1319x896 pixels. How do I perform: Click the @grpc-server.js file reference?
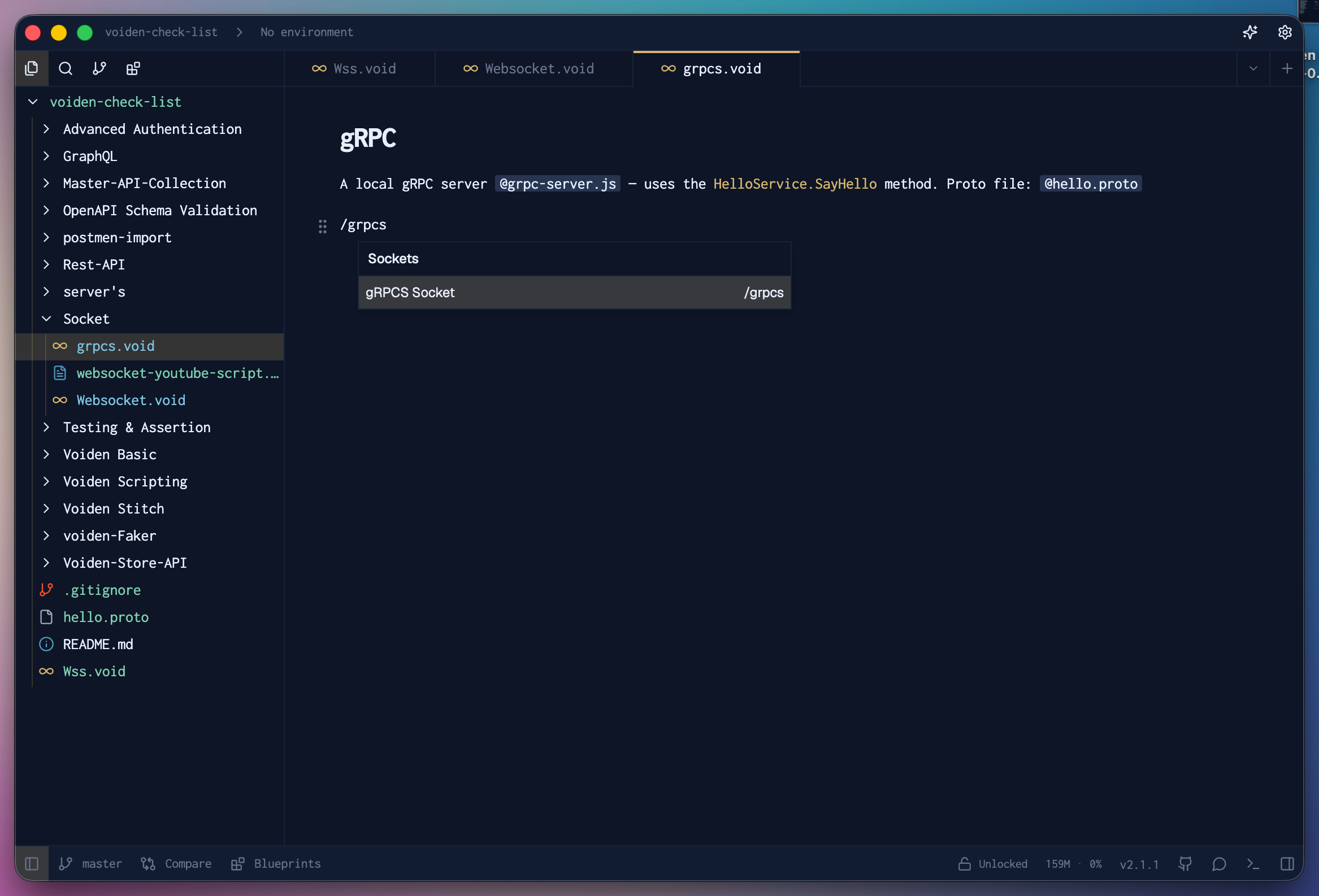557,184
